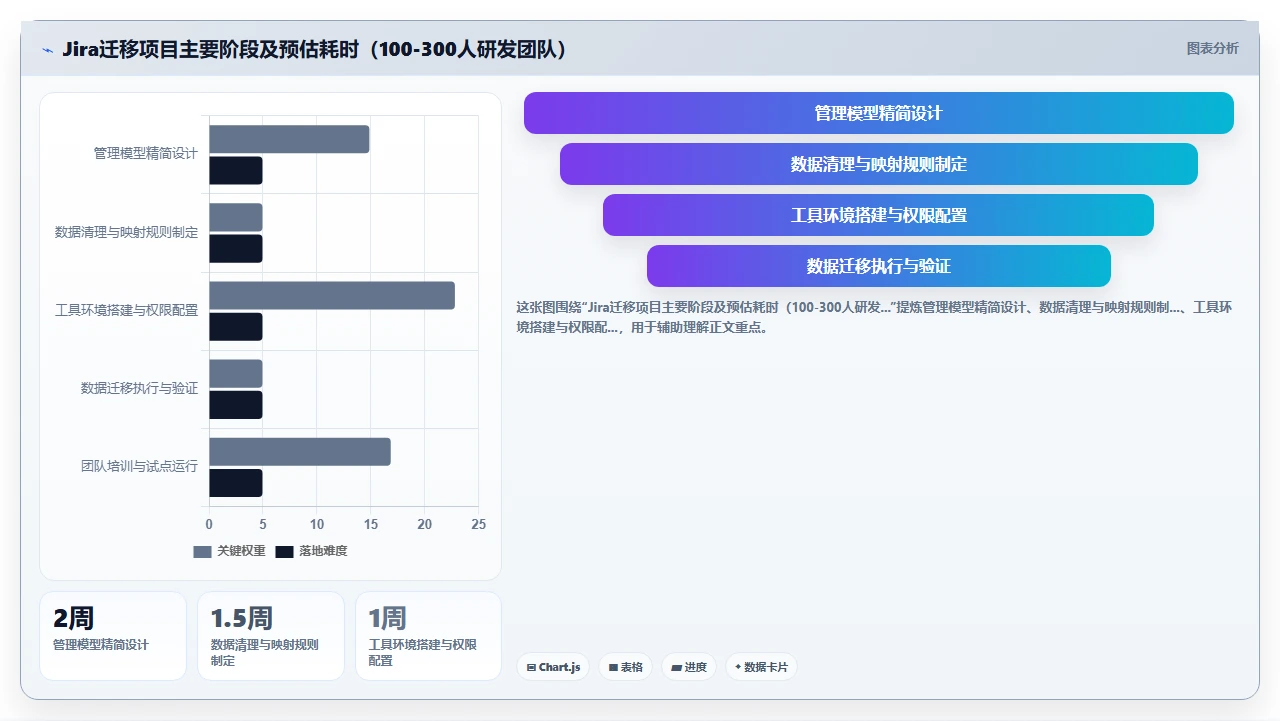
Task: Toggle the 落地难度 legend entry
Action: pyautogui.click(x=311, y=551)
